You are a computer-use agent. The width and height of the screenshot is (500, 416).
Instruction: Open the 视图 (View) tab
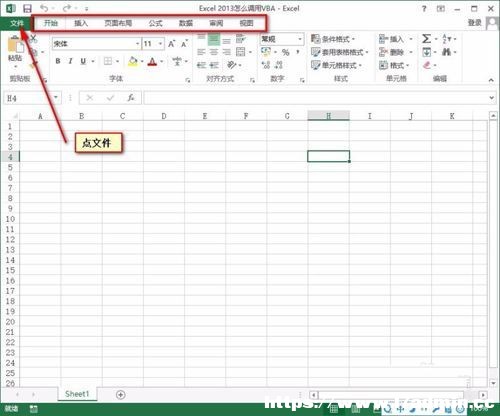point(246,23)
